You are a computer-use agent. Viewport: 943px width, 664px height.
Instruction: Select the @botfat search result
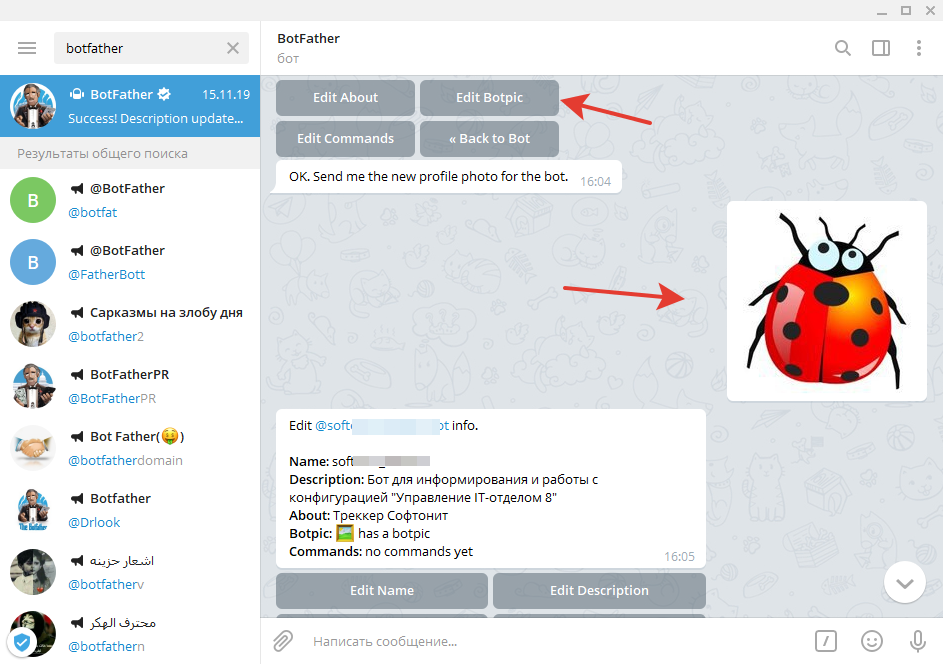(x=130, y=199)
